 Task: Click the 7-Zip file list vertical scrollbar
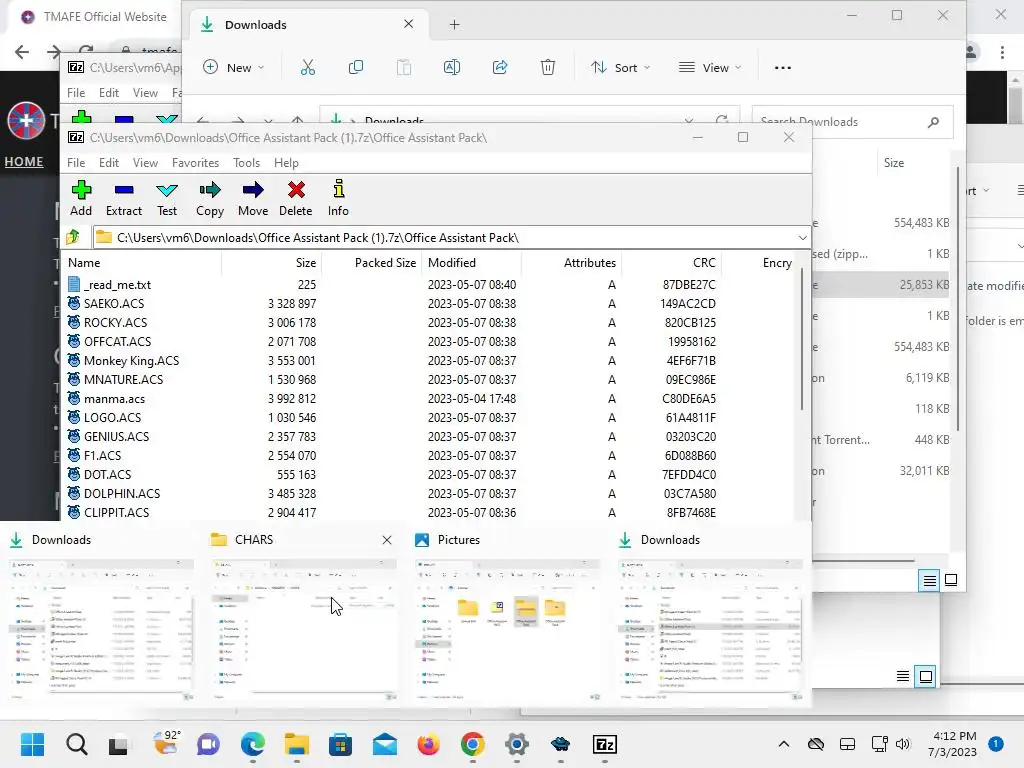[802, 340]
